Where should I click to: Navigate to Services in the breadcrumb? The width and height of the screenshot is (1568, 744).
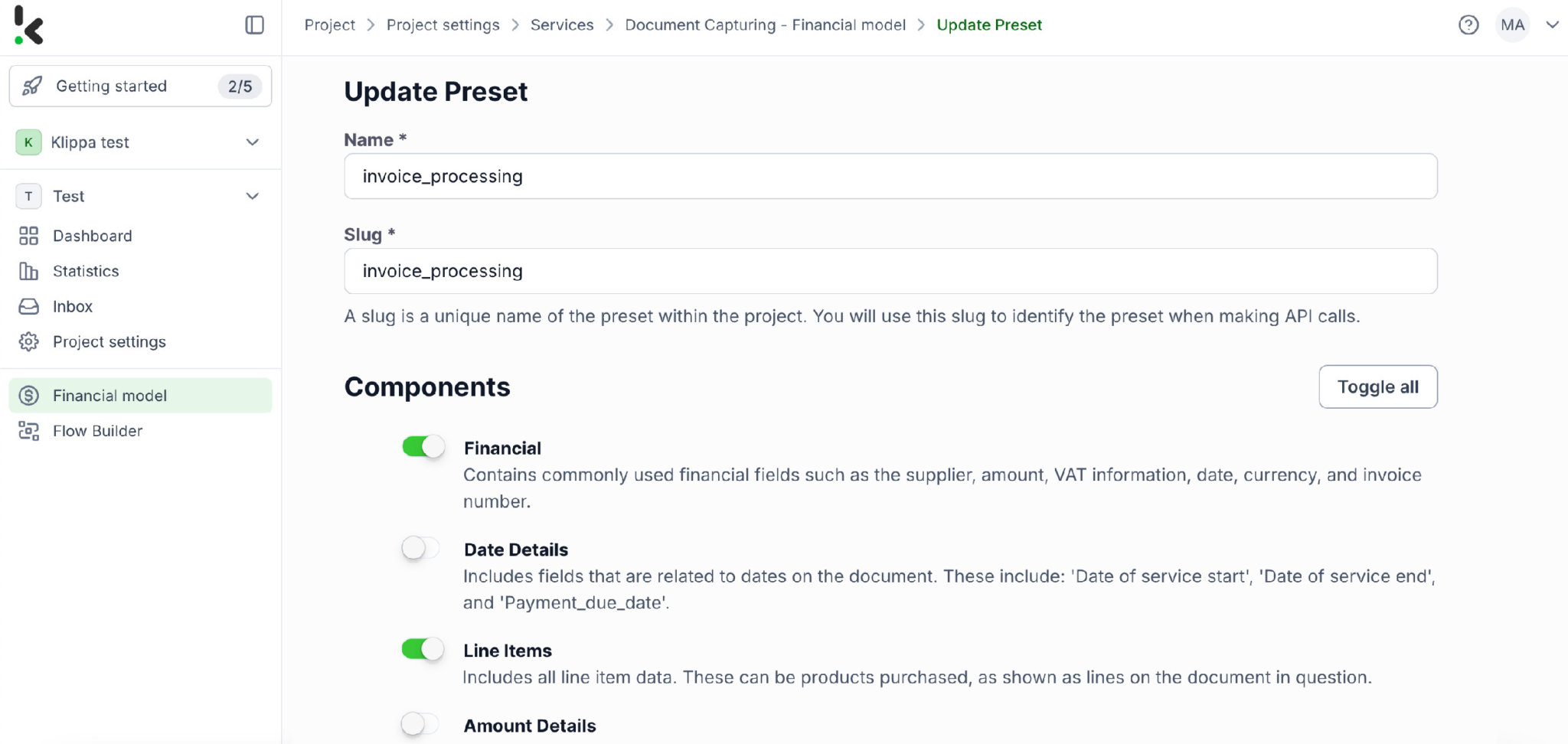(x=562, y=24)
